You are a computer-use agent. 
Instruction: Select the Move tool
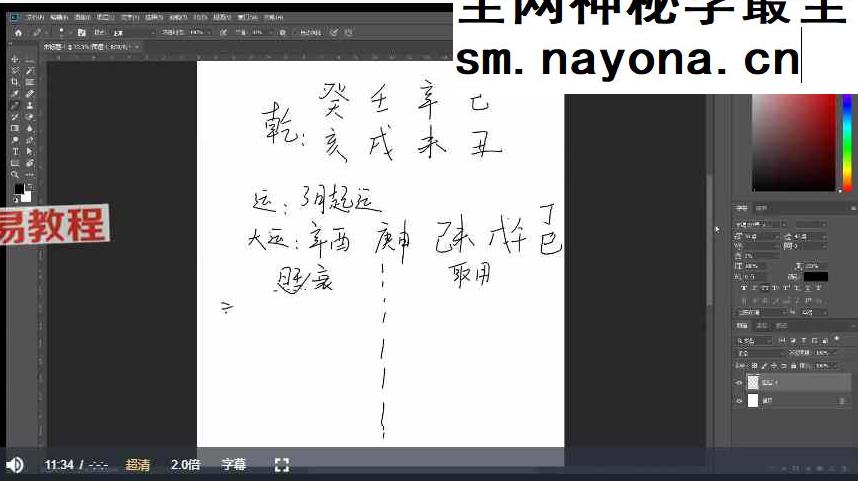(15, 59)
